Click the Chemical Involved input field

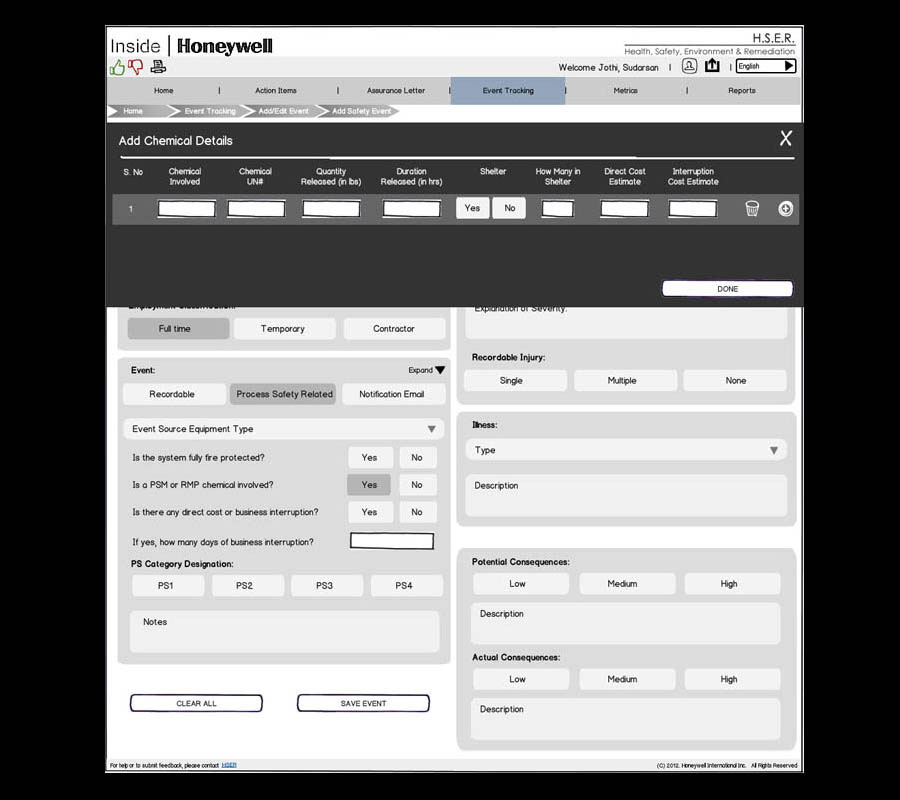click(186, 209)
